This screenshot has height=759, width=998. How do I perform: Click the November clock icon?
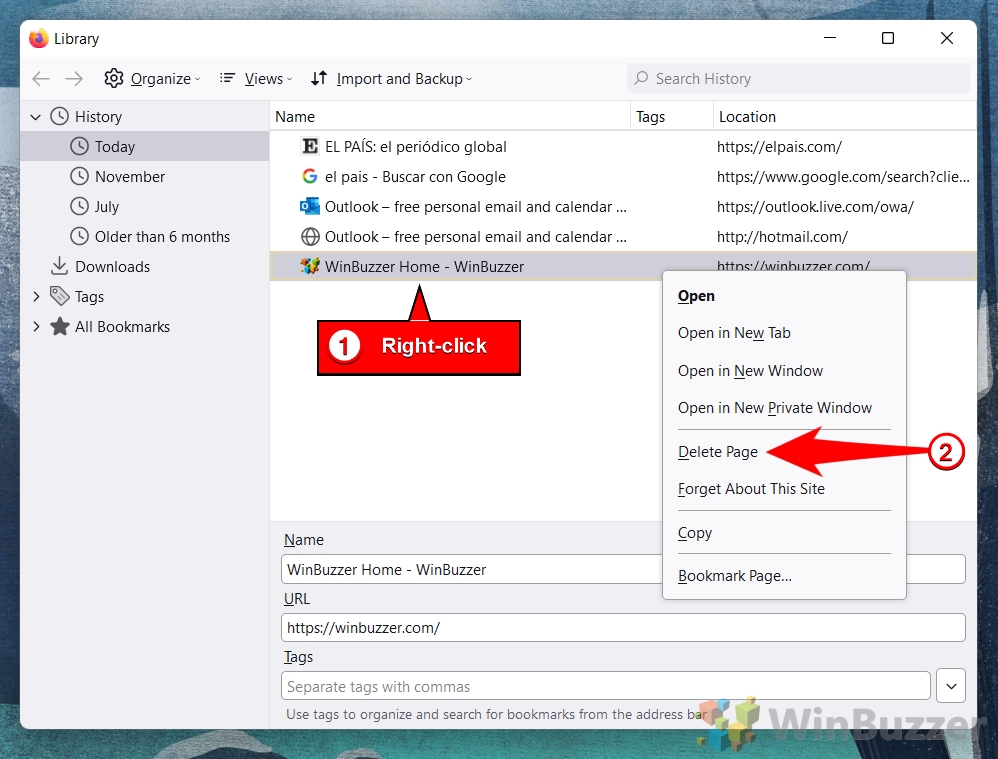point(79,176)
